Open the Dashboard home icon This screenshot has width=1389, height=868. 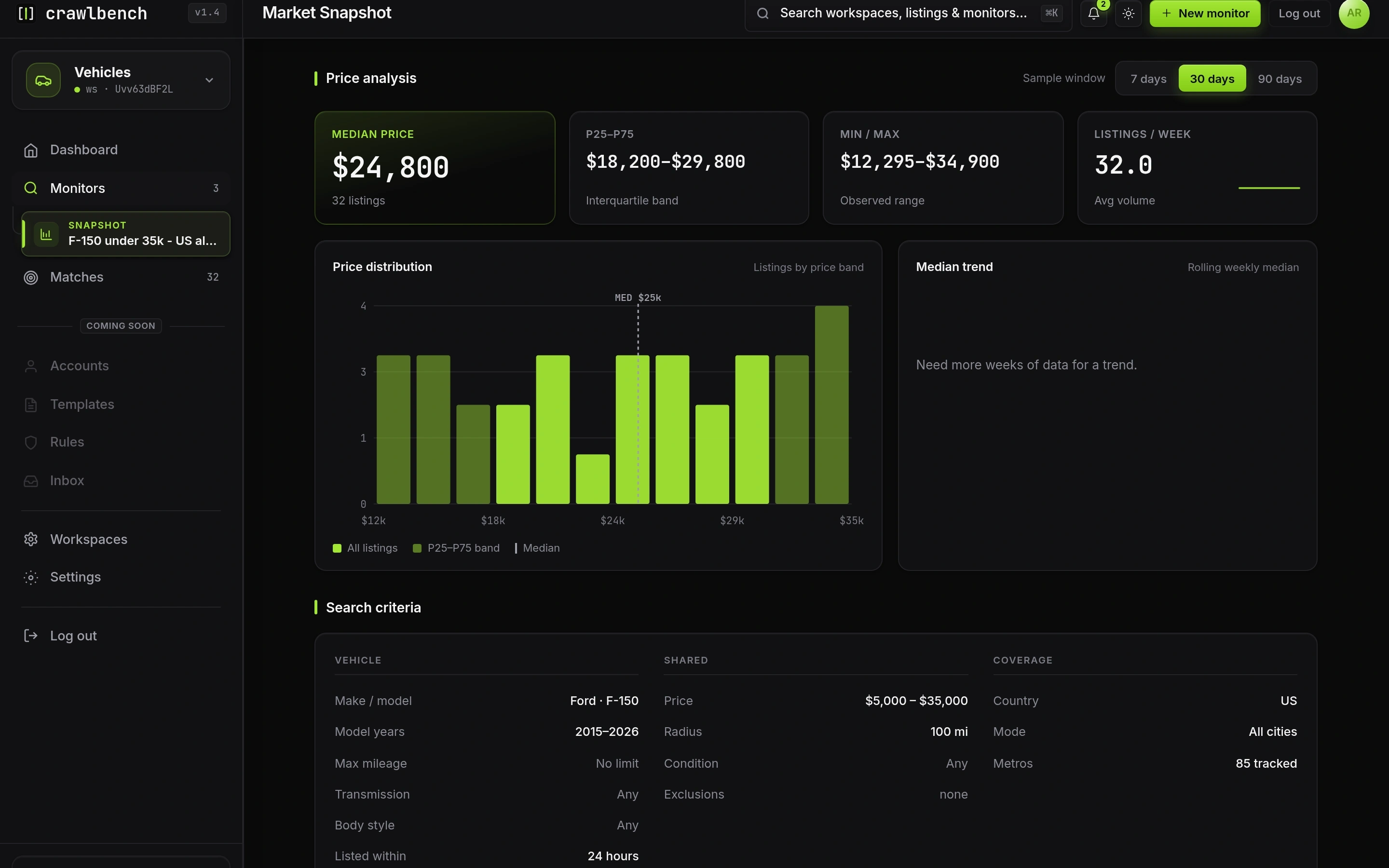click(31, 150)
